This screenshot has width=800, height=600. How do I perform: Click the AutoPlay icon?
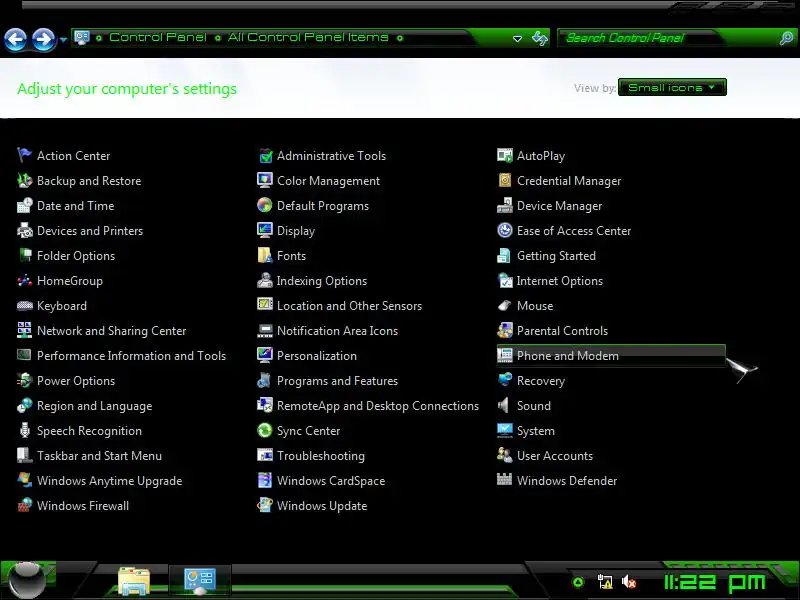point(505,155)
